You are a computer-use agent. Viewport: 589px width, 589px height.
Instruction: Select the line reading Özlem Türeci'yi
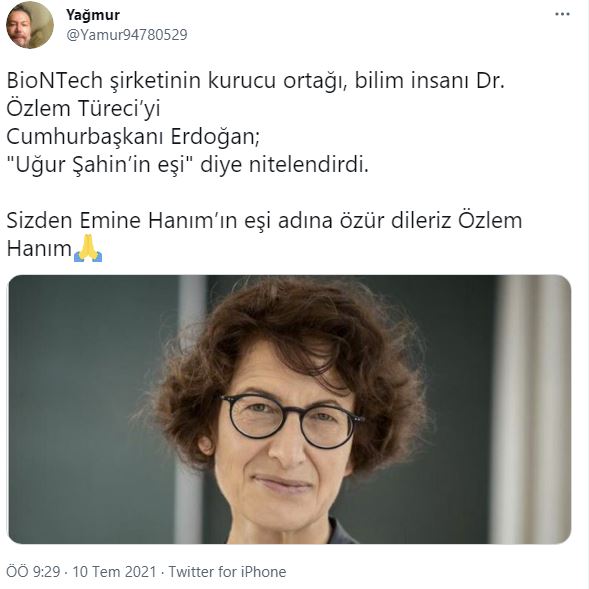pos(83,109)
